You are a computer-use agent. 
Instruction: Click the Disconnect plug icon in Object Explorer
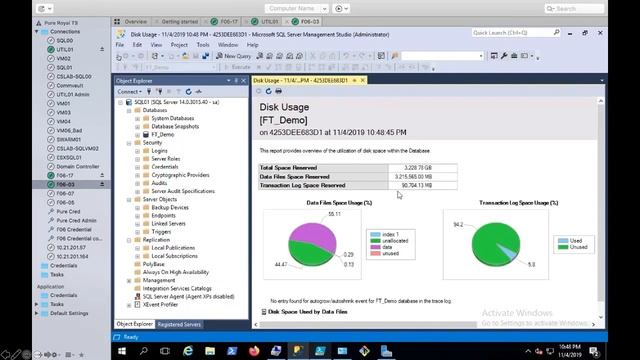(159, 91)
